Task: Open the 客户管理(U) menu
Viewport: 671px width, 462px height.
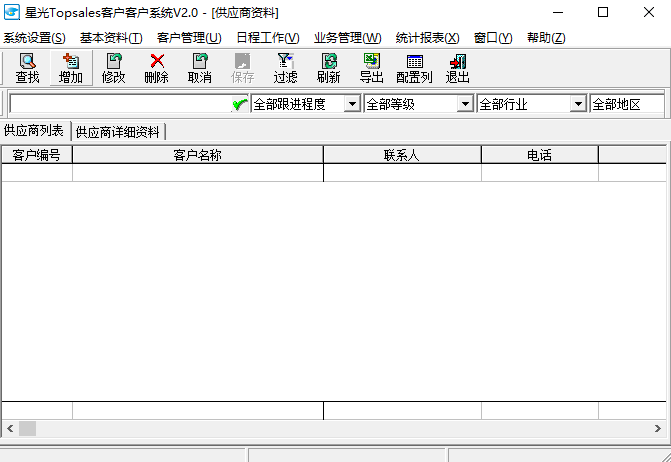Action: (189, 38)
